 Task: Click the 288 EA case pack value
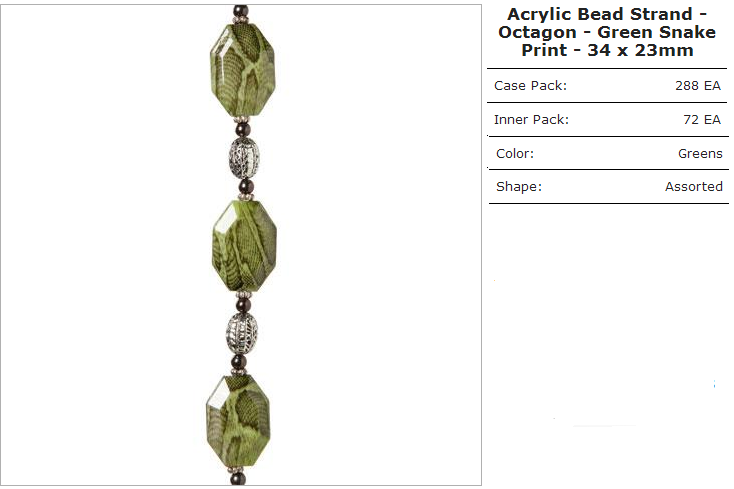(x=697, y=86)
